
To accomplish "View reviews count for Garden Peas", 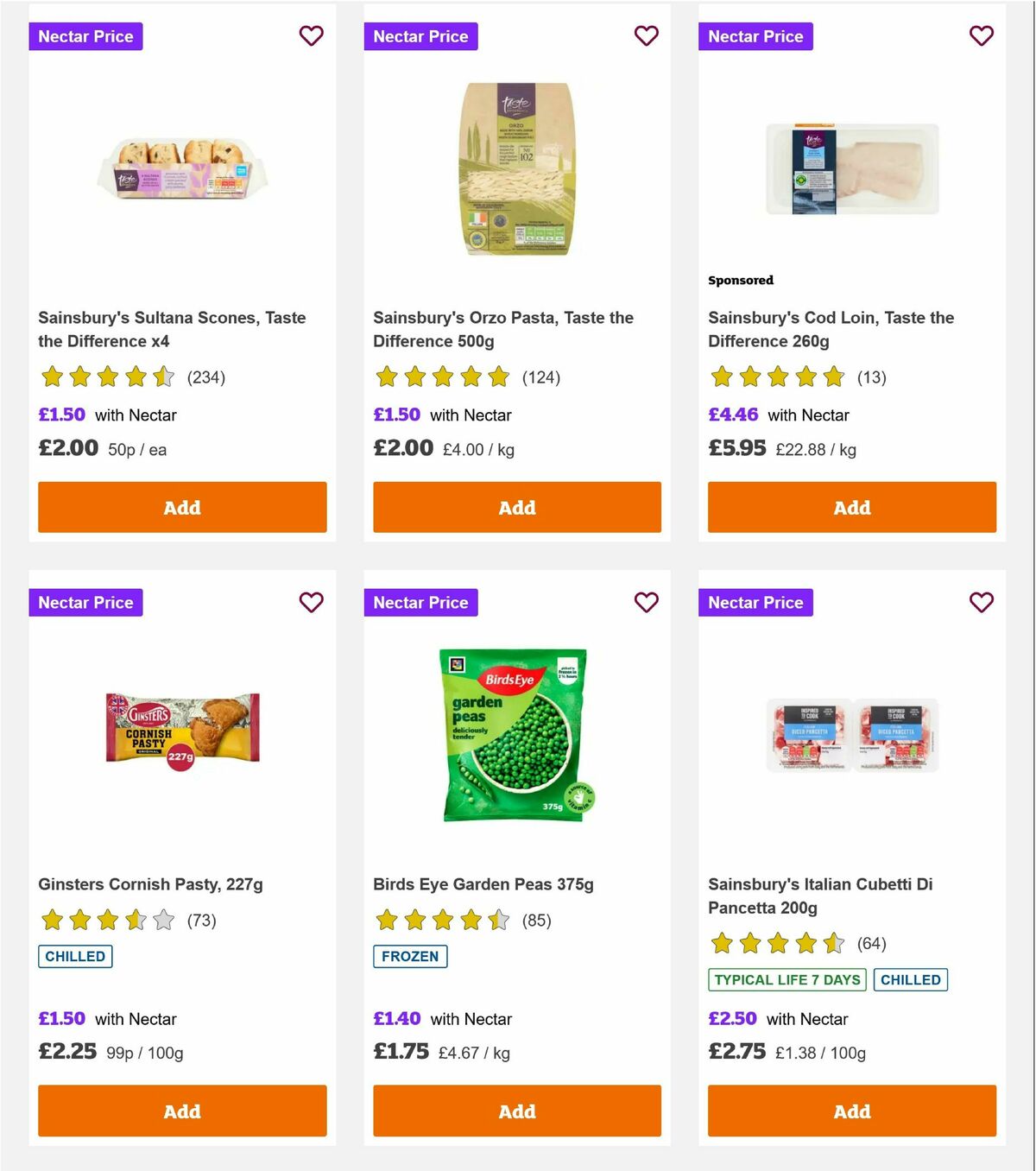I will click(x=536, y=921).
